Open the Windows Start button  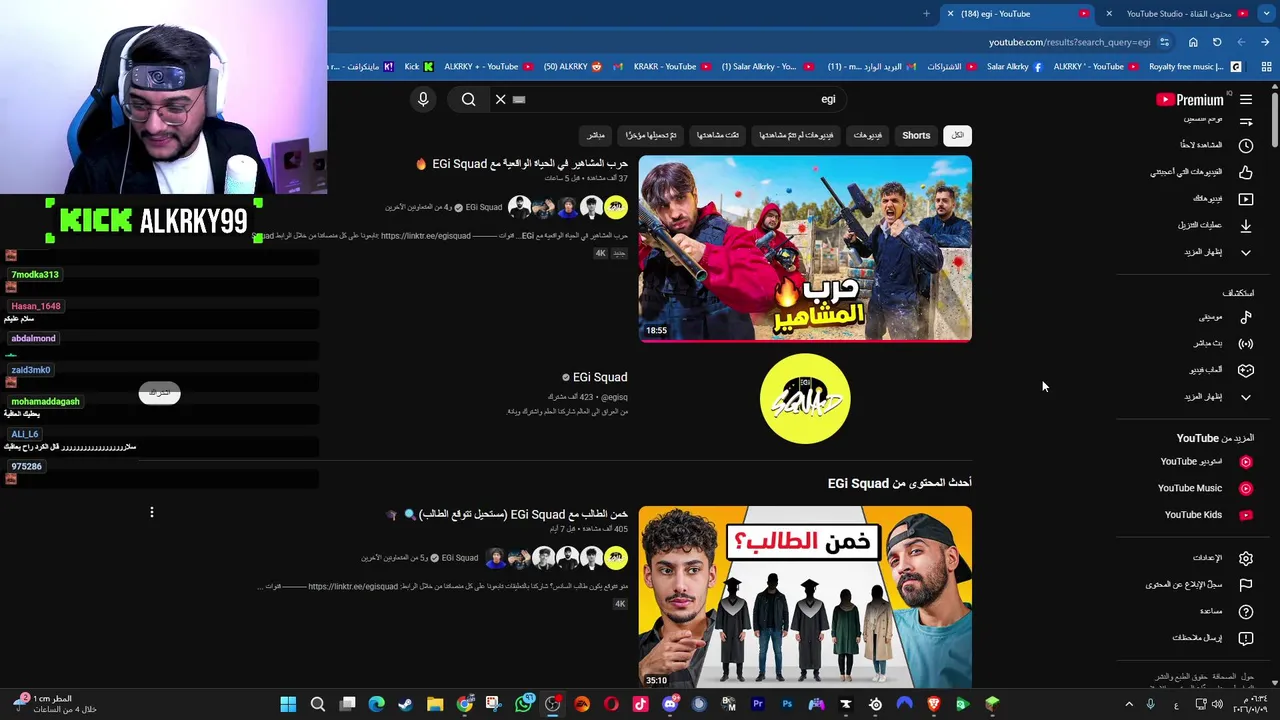(288, 704)
